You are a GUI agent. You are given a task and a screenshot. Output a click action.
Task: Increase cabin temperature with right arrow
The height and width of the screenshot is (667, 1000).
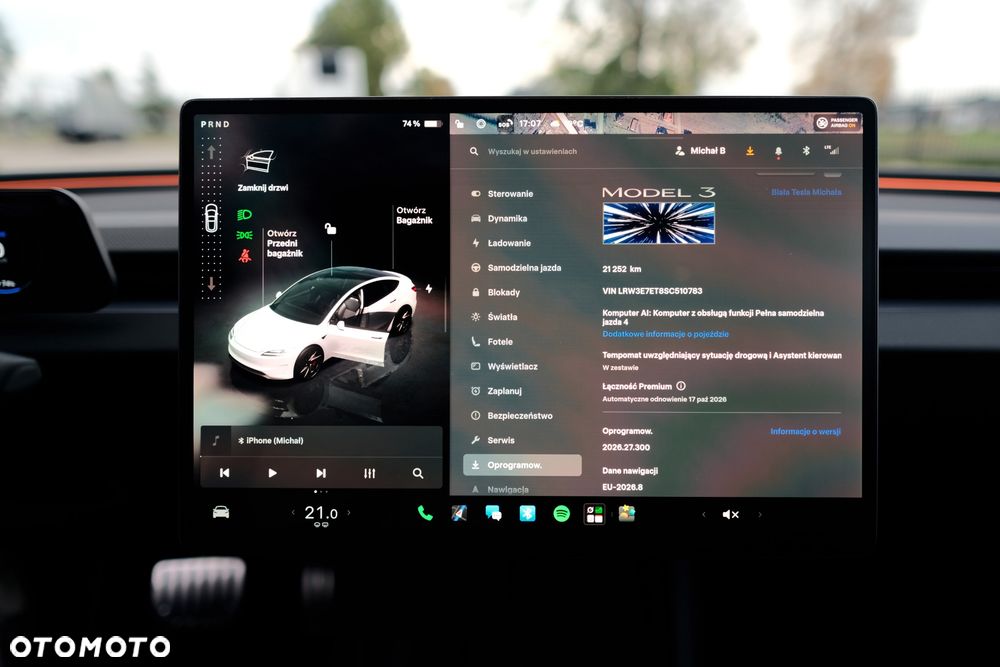tap(349, 513)
